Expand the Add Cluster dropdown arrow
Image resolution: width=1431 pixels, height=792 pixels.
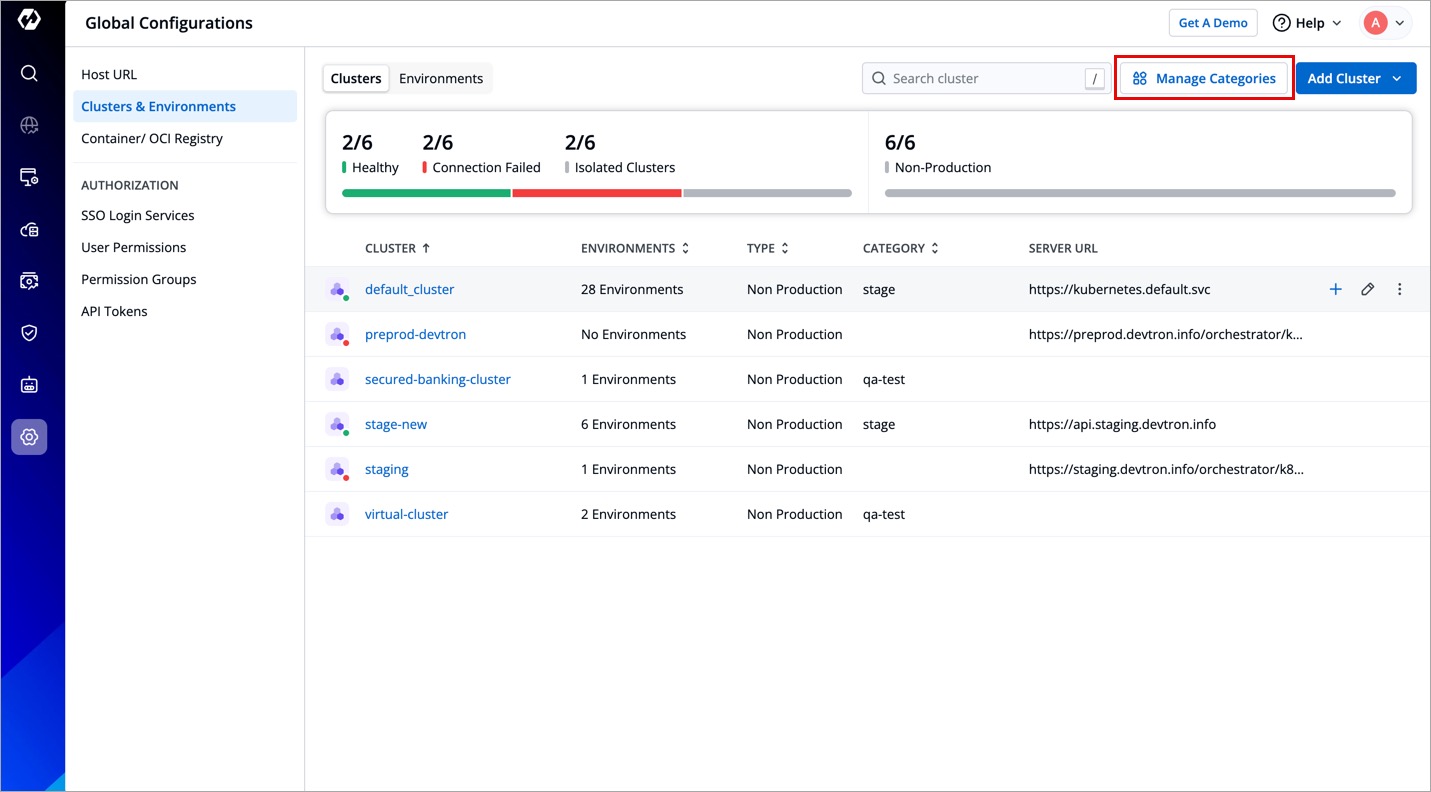[1397, 78]
